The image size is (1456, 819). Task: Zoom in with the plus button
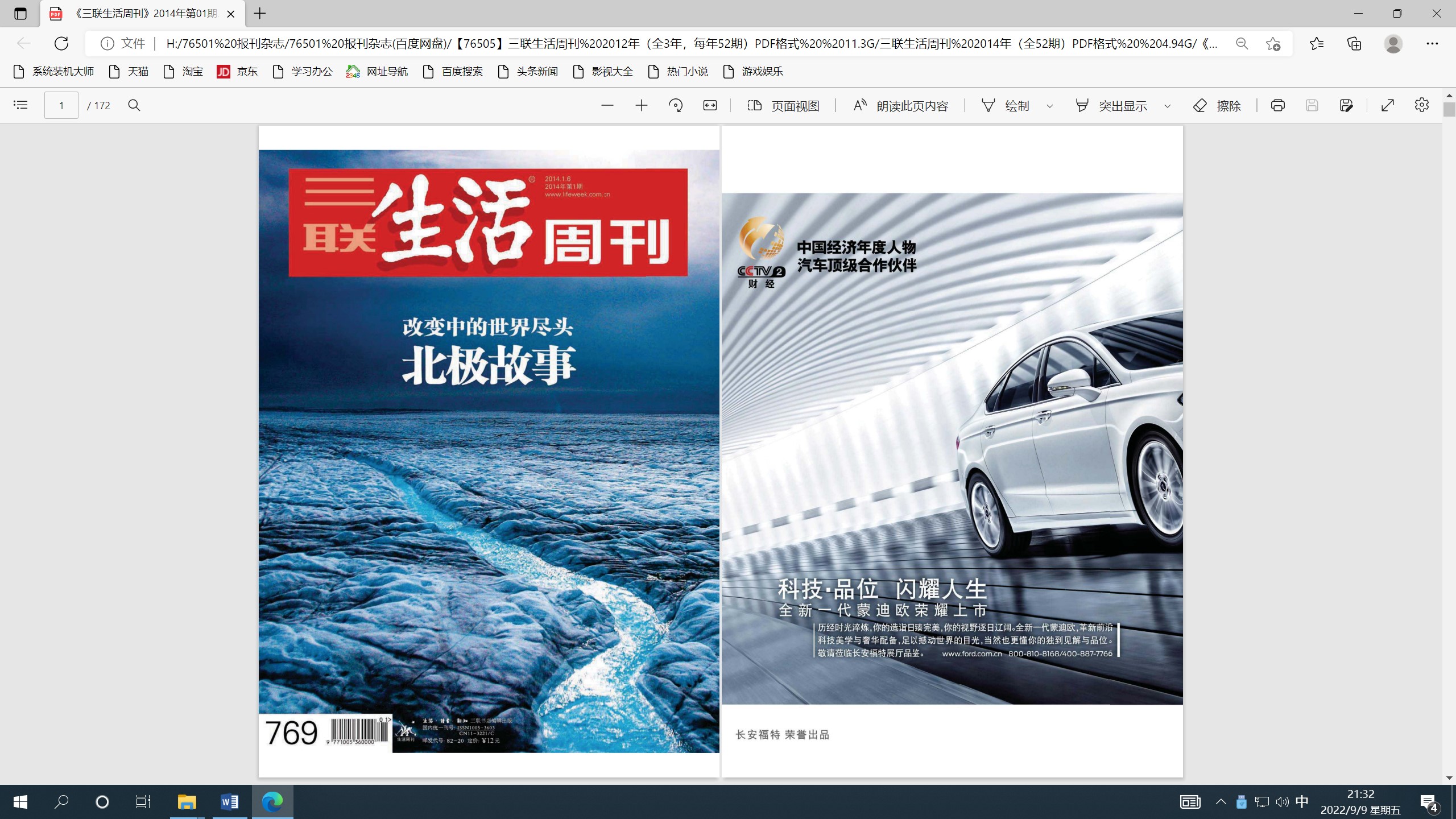[642, 105]
